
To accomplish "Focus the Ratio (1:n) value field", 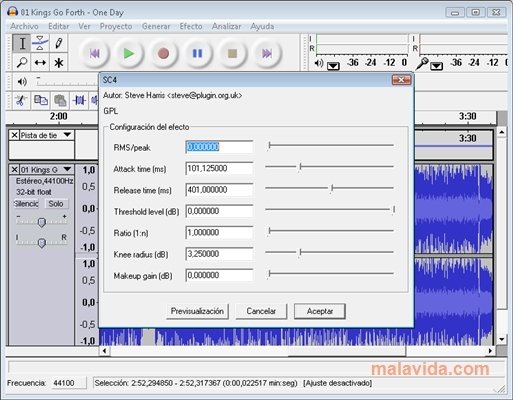I will 219,232.
